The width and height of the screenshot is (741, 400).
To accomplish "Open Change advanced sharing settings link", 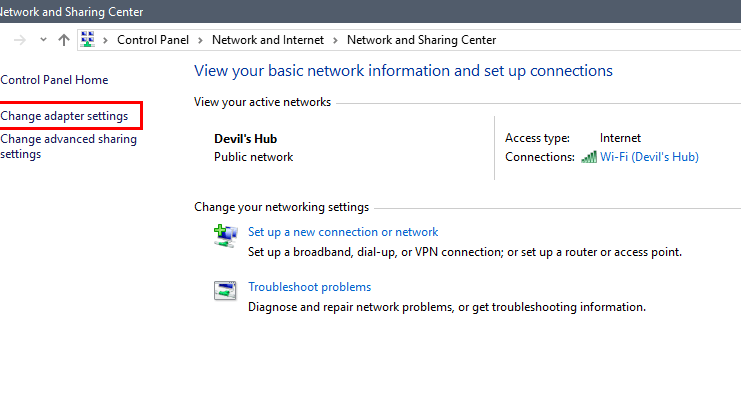I will (68, 147).
